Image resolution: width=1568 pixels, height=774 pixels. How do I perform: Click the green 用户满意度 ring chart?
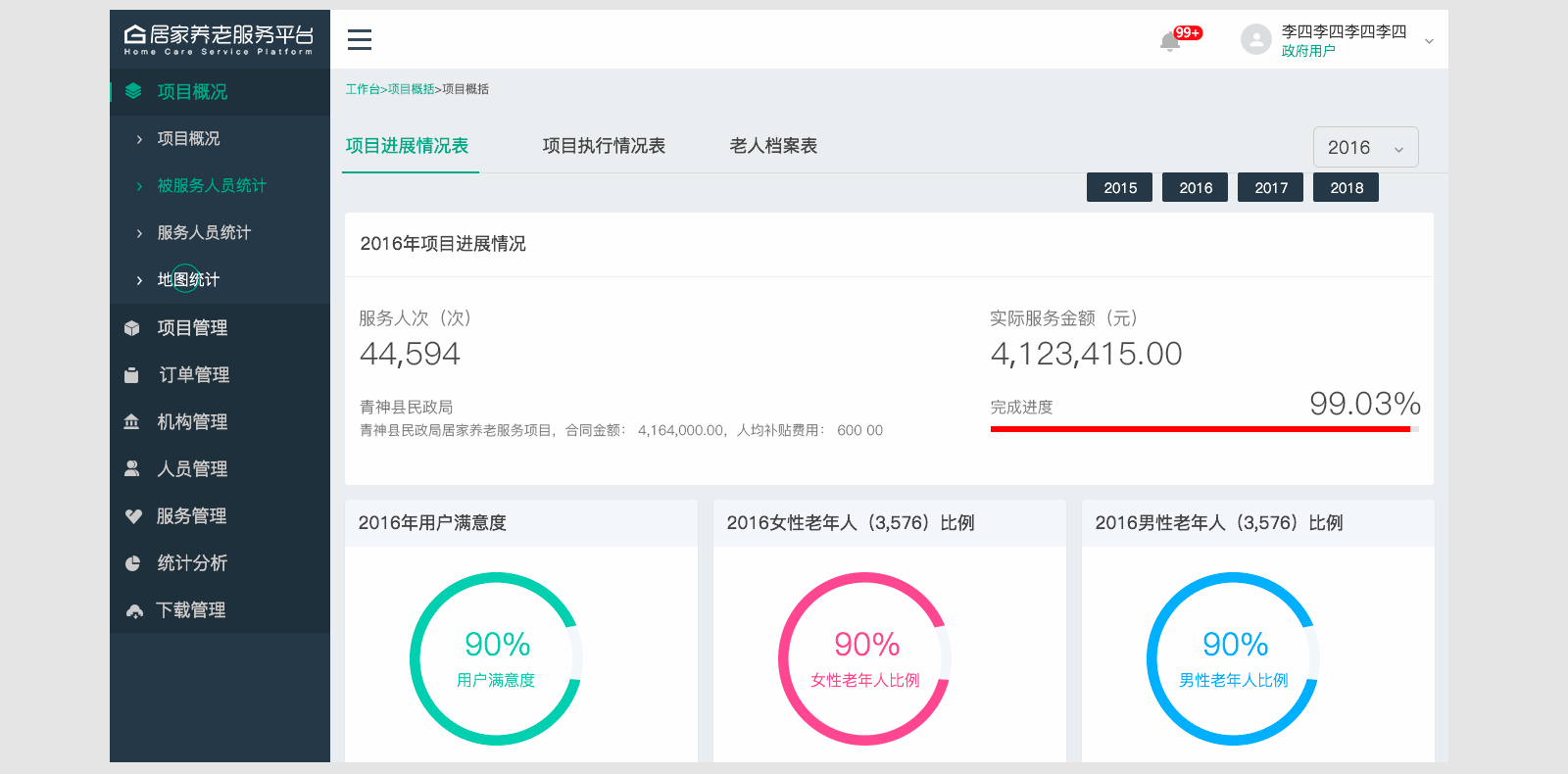pyautogui.click(x=496, y=658)
